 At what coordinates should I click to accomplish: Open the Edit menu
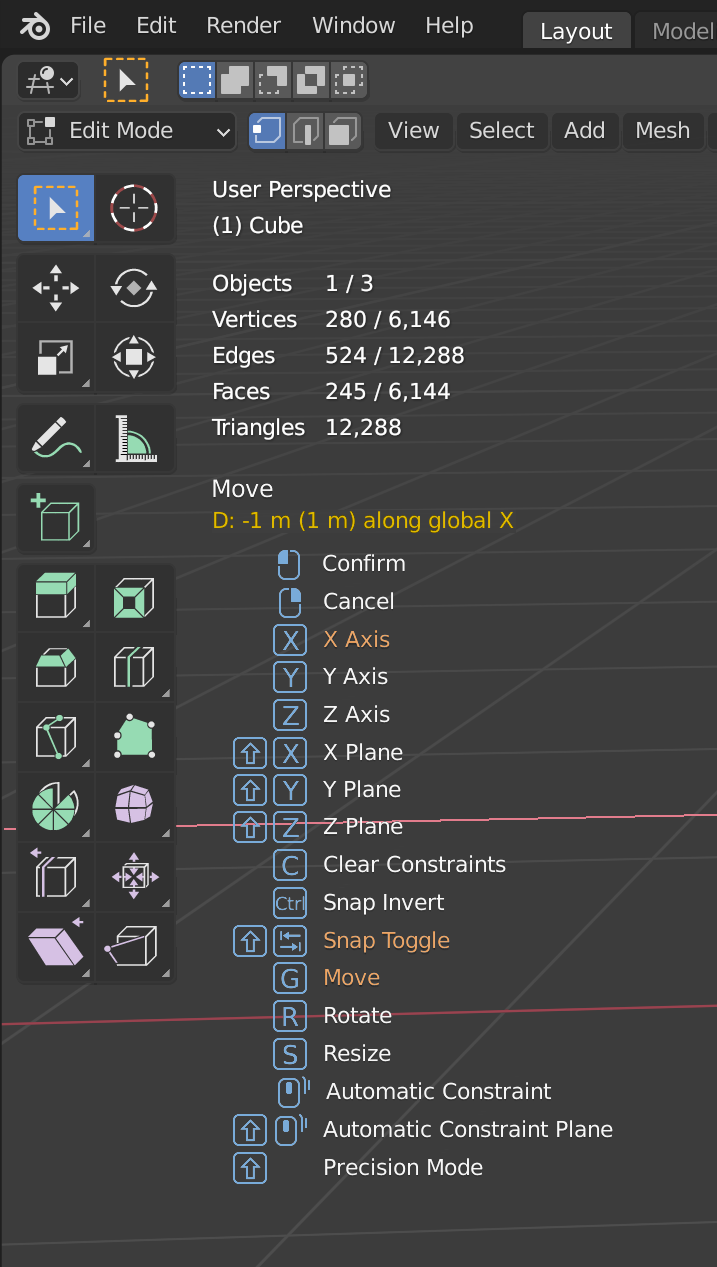(156, 26)
